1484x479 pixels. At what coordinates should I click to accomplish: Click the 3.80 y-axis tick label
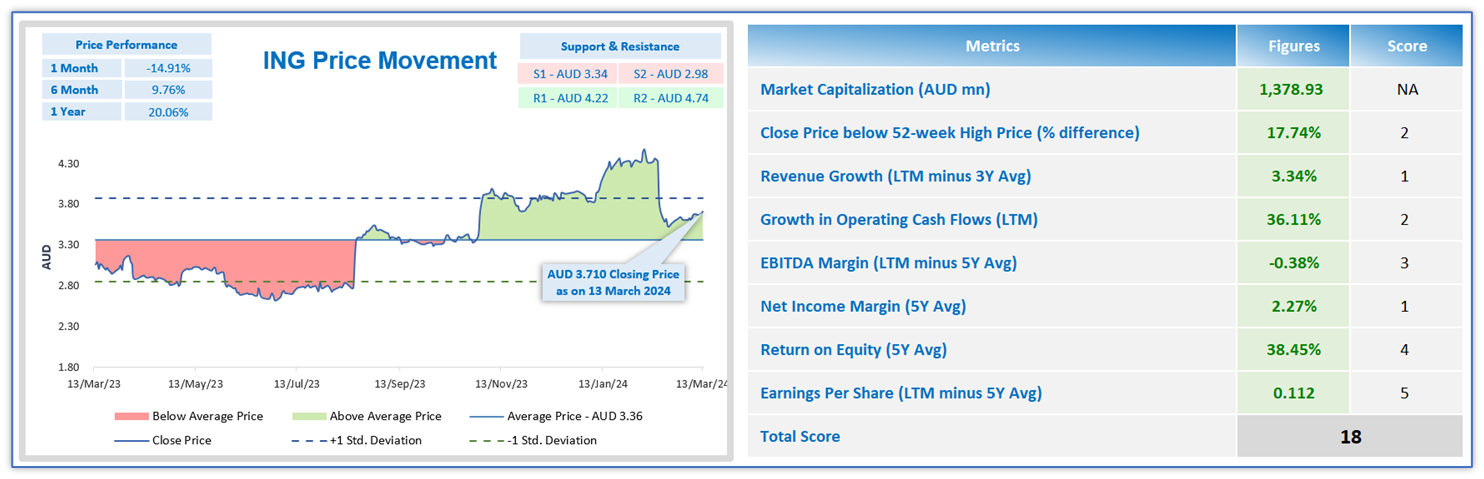[x=68, y=204]
